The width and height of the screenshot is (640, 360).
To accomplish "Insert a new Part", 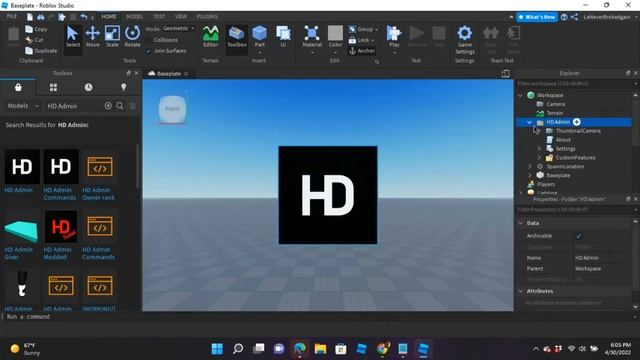I will point(260,37).
